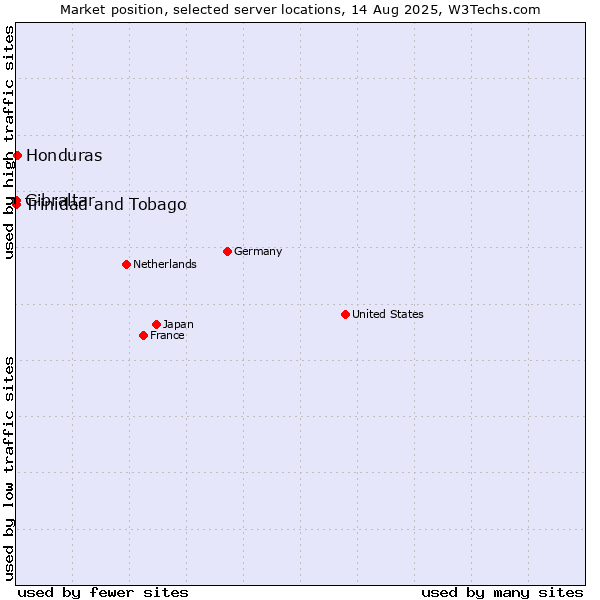Click the 'Germany' label text

tap(258, 251)
